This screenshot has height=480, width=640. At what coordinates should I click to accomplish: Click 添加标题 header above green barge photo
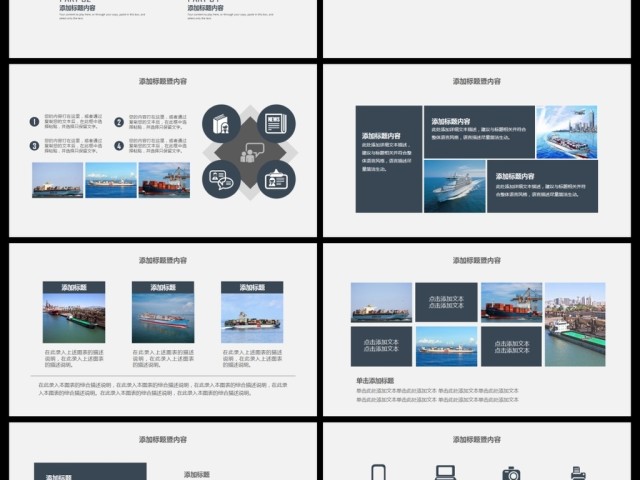74,287
